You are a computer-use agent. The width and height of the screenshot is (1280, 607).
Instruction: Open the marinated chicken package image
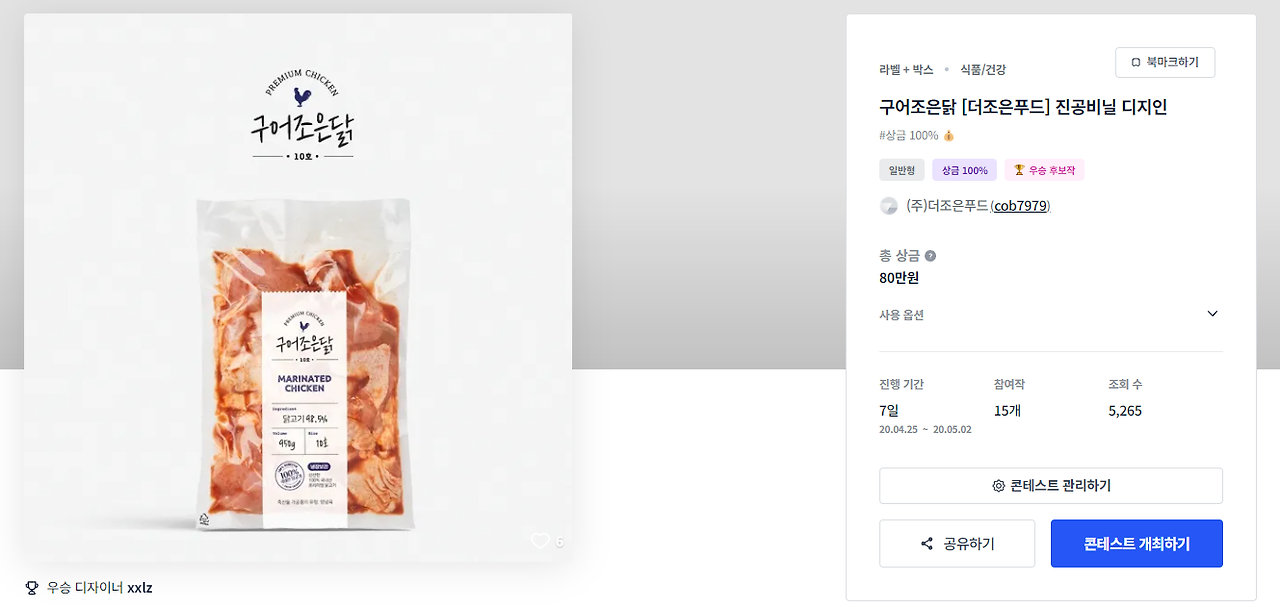(x=303, y=365)
